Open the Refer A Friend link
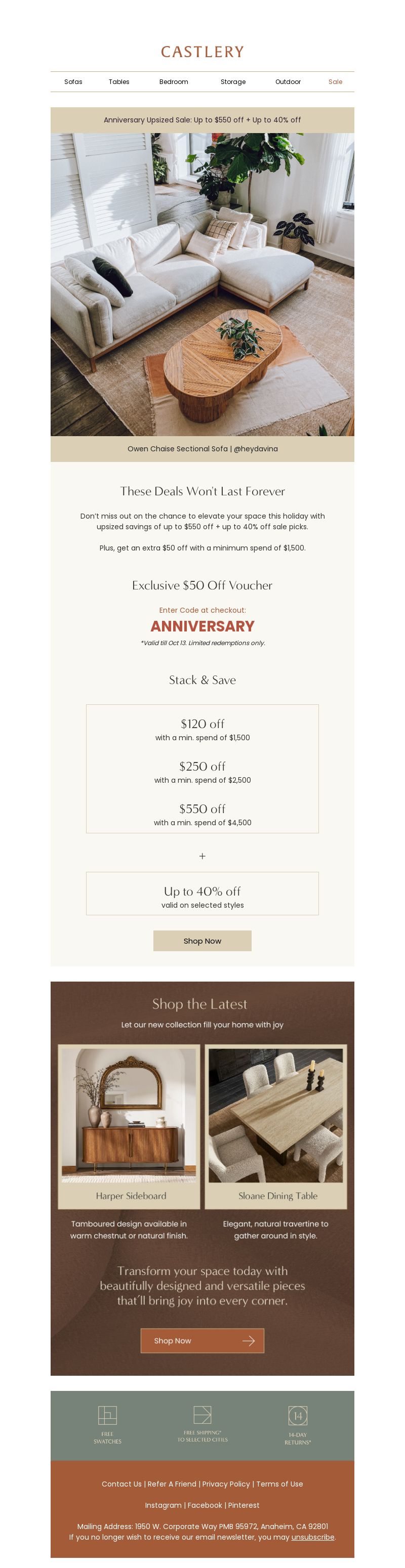Screen dimensions: 405x1568 tap(172, 1484)
